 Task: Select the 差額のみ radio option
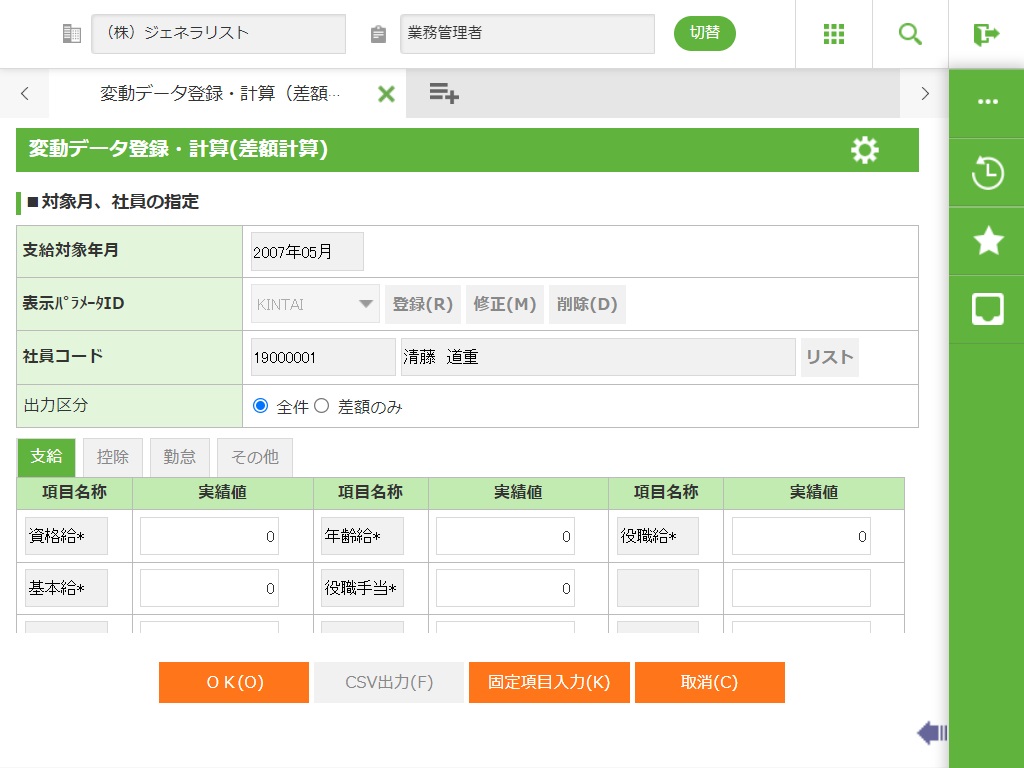(322, 406)
